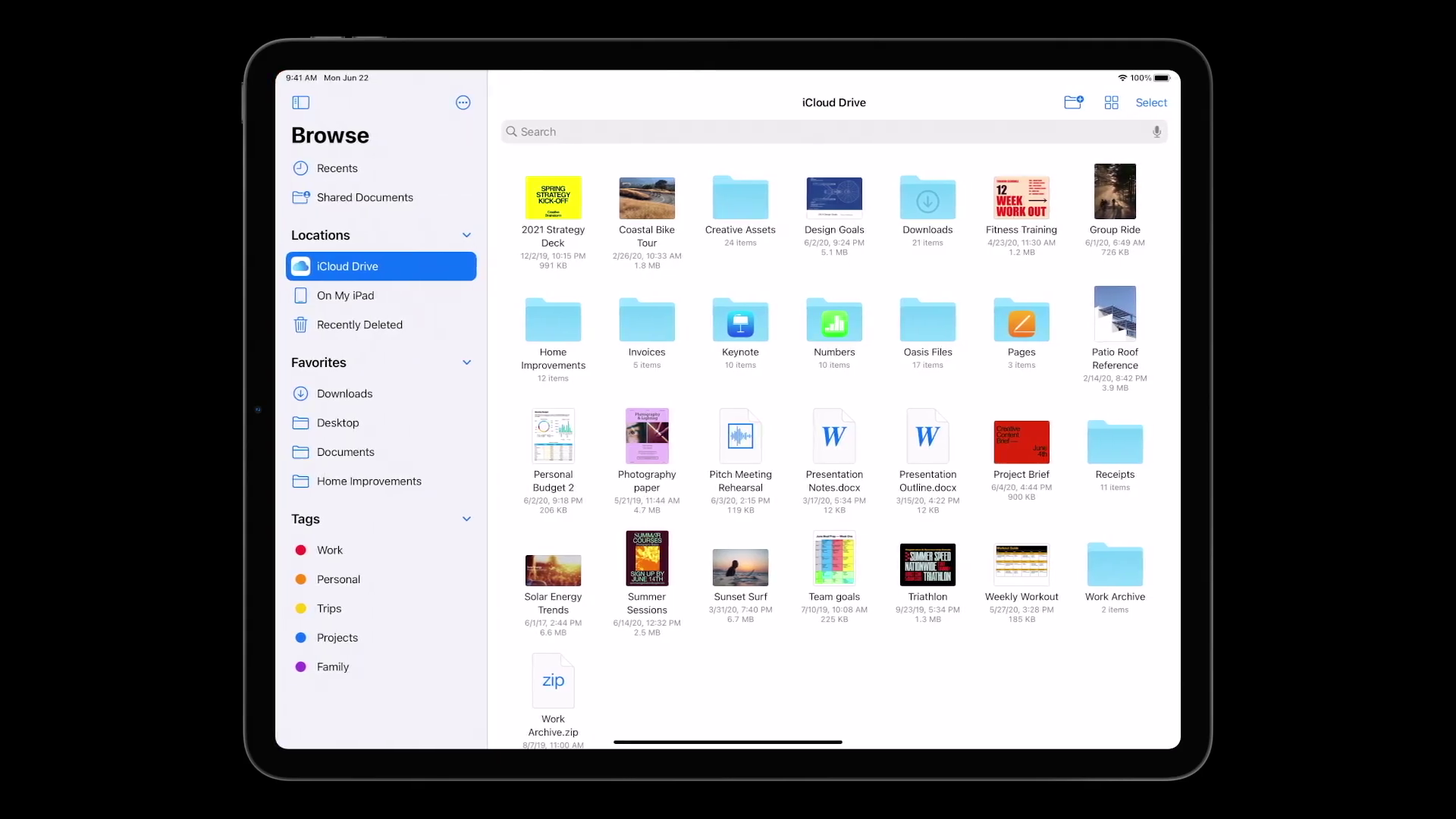The image size is (1456, 819).
Task: Open the Recently Deleted trash item
Action: (359, 325)
